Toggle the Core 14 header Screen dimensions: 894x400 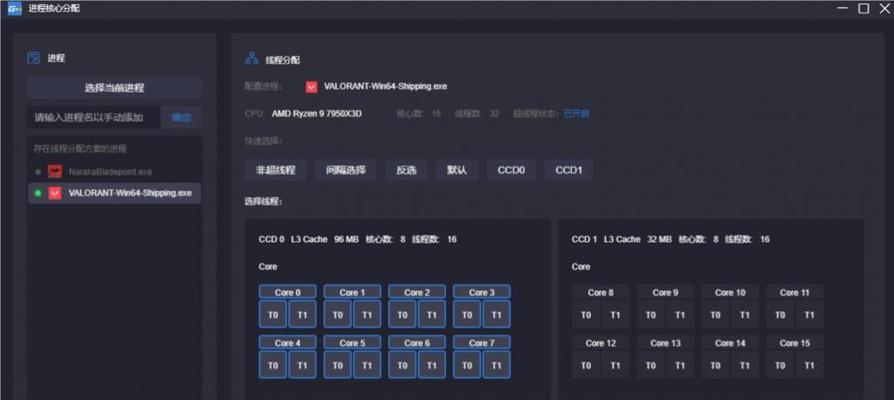click(x=730, y=343)
